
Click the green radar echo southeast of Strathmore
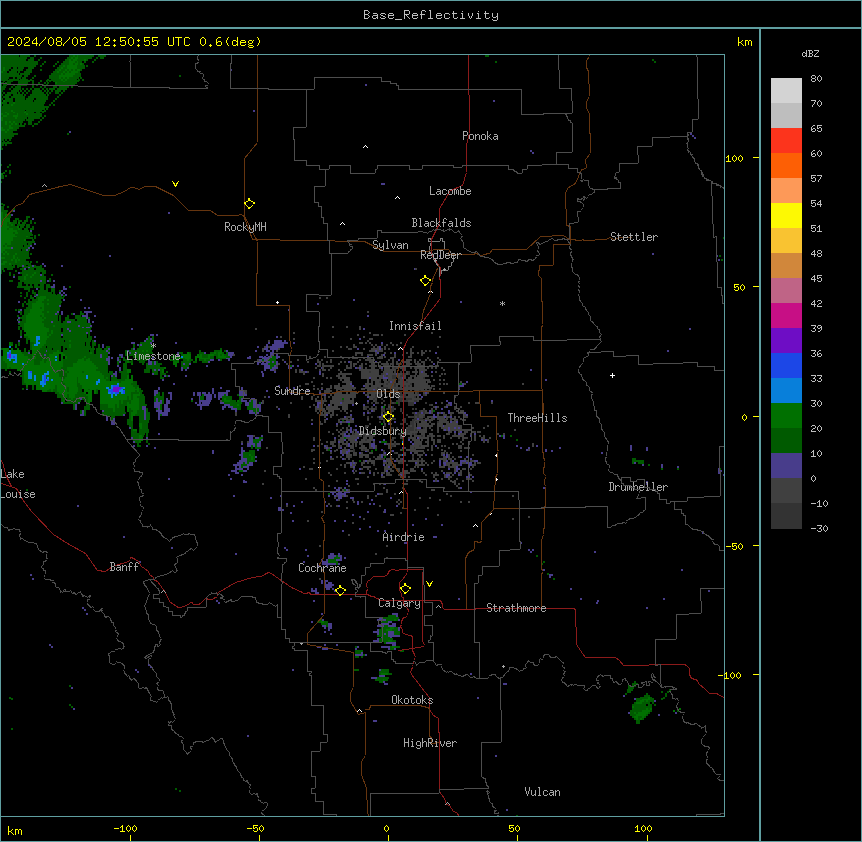tap(642, 707)
